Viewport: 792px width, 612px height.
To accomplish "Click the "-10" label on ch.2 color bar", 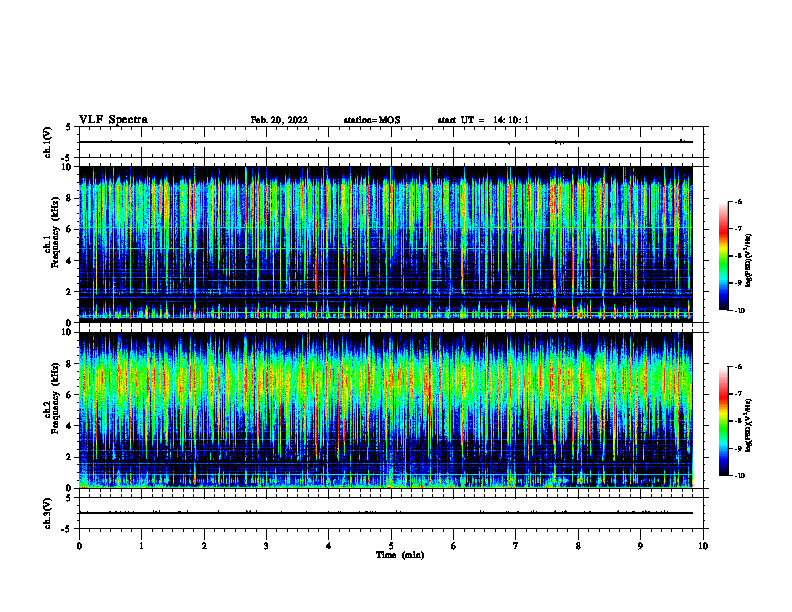I will [x=739, y=476].
